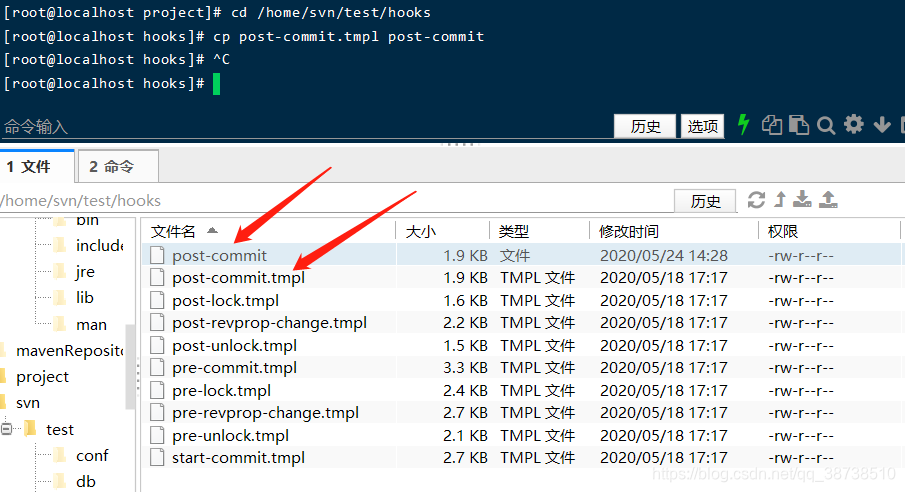Open the project folder in tree
Screen dimensions: 905x492
(x=42, y=377)
